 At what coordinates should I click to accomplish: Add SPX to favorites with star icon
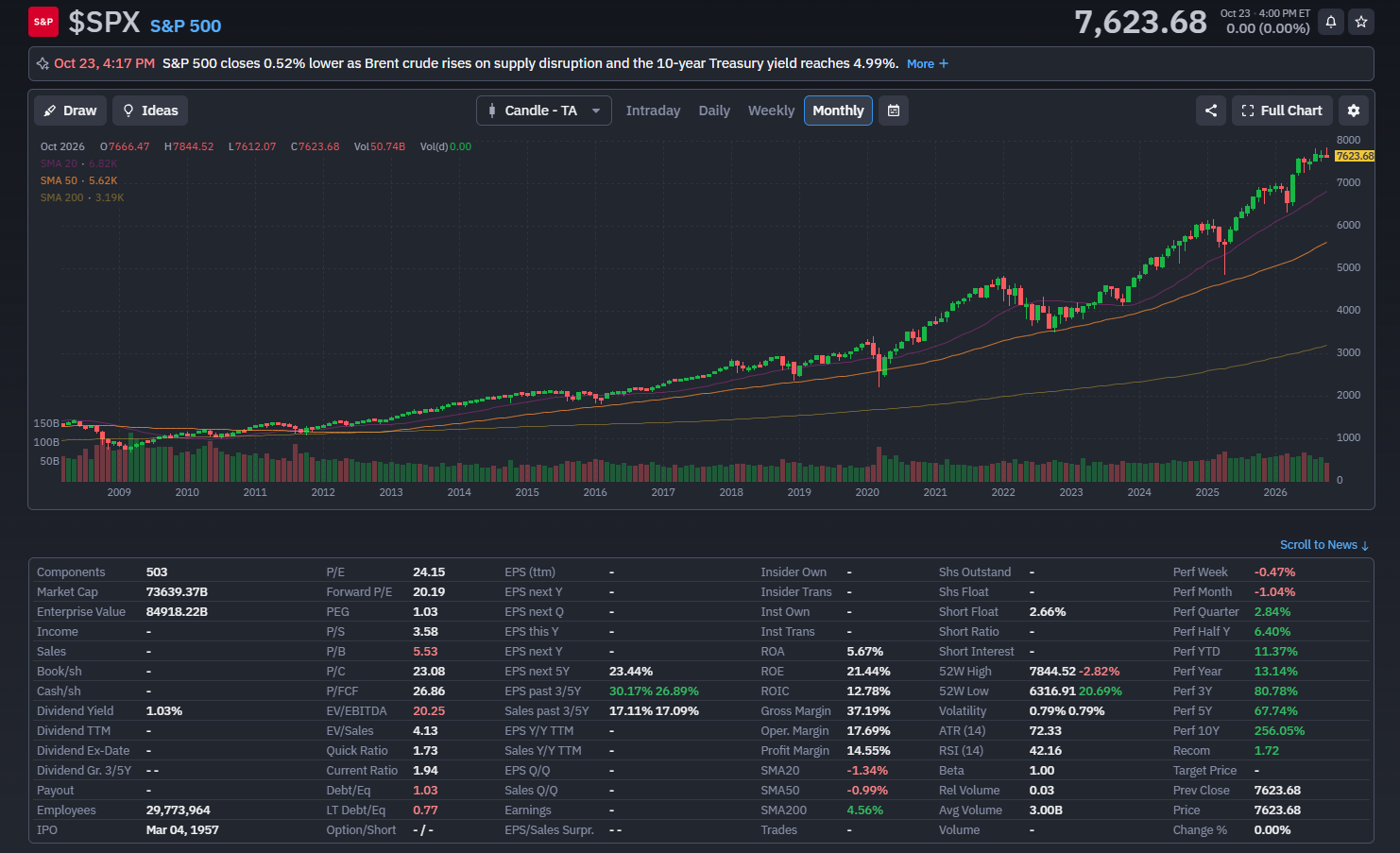pos(1361,22)
